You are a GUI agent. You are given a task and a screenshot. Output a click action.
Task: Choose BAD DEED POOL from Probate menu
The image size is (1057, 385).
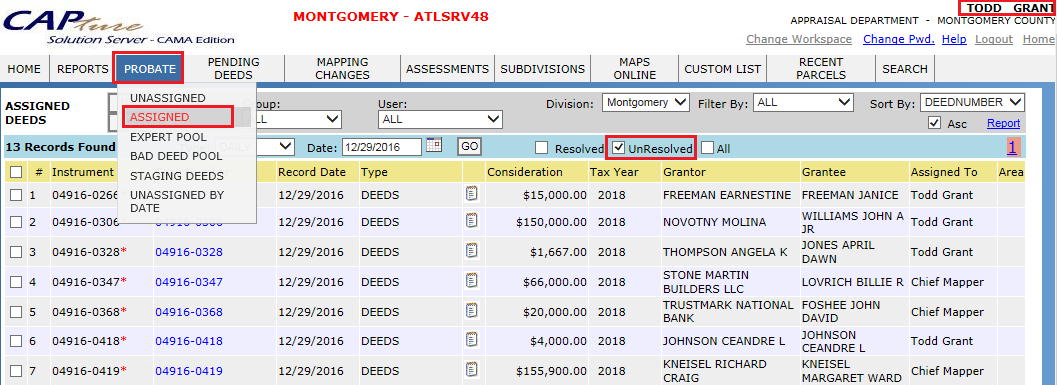click(x=175, y=156)
